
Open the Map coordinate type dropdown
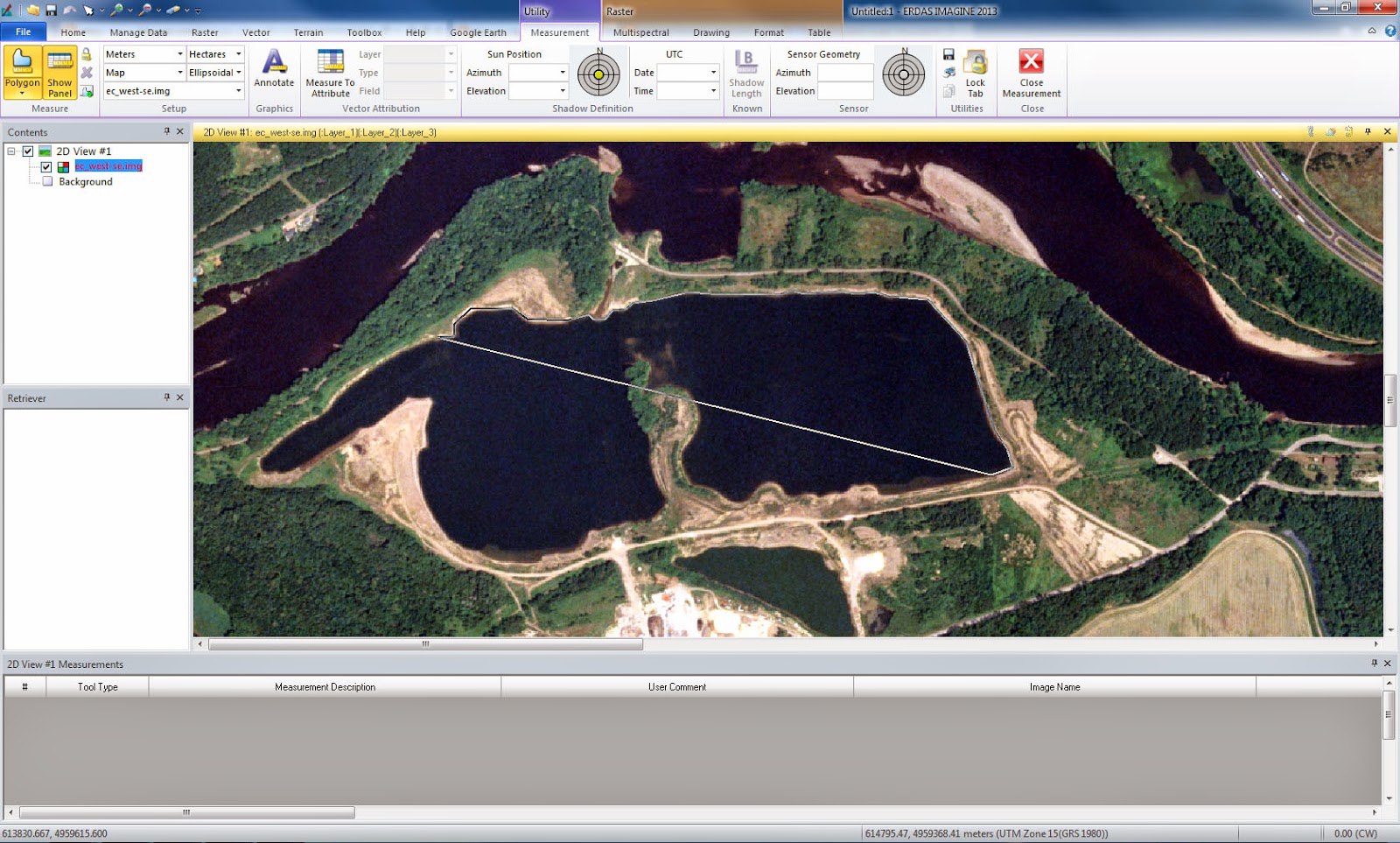(x=179, y=73)
